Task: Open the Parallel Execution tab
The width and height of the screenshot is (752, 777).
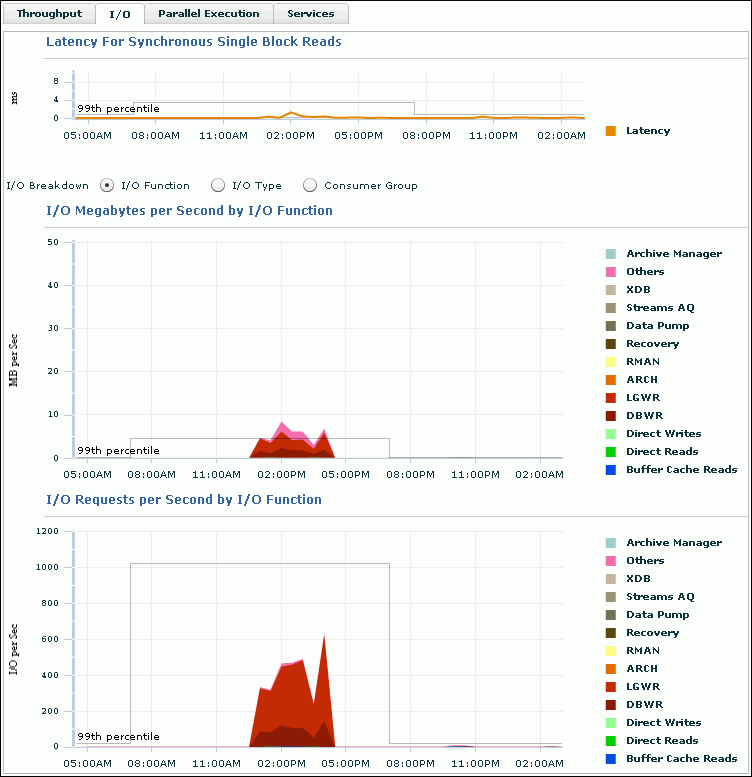Action: pyautogui.click(x=208, y=14)
